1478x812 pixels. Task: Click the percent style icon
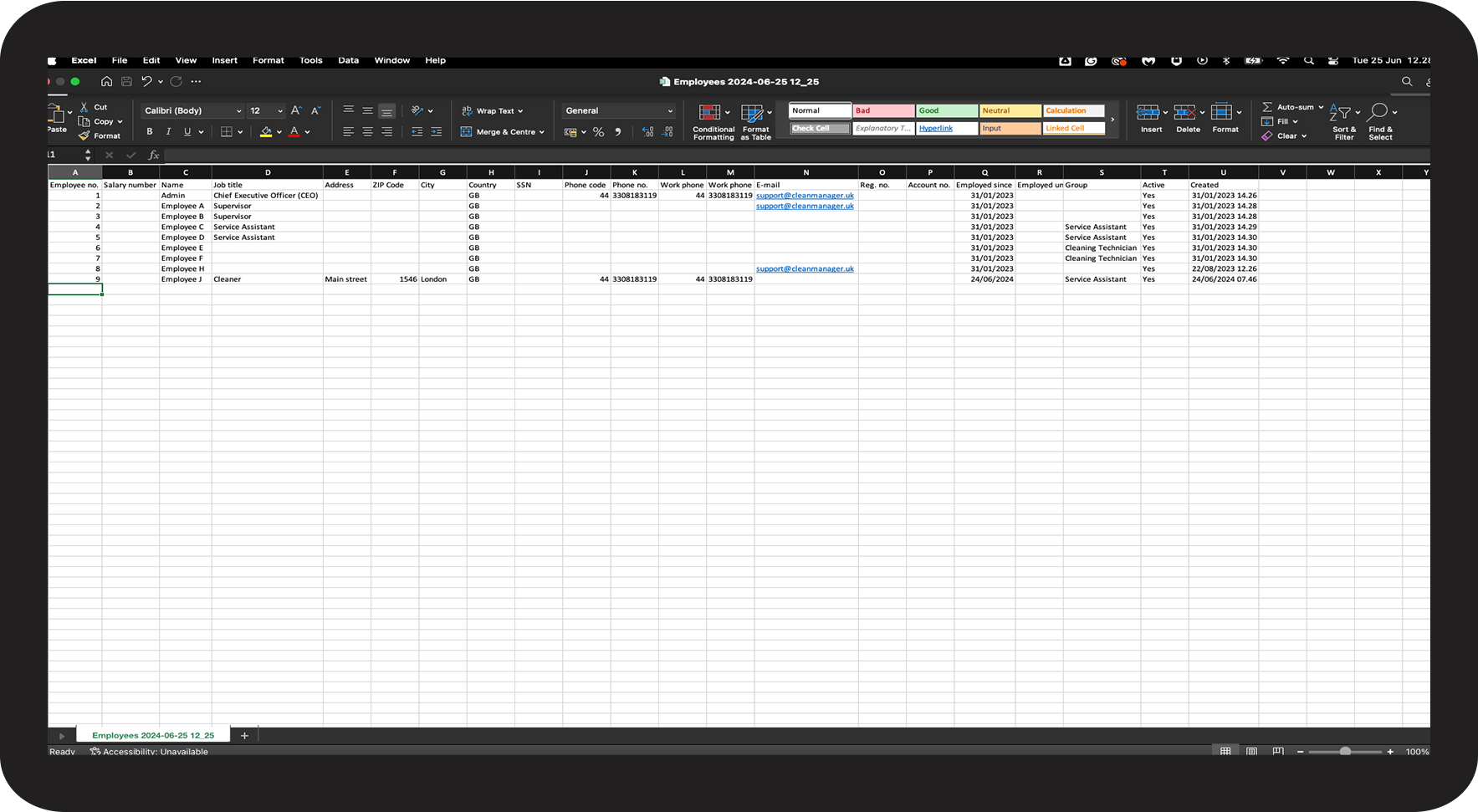598,132
